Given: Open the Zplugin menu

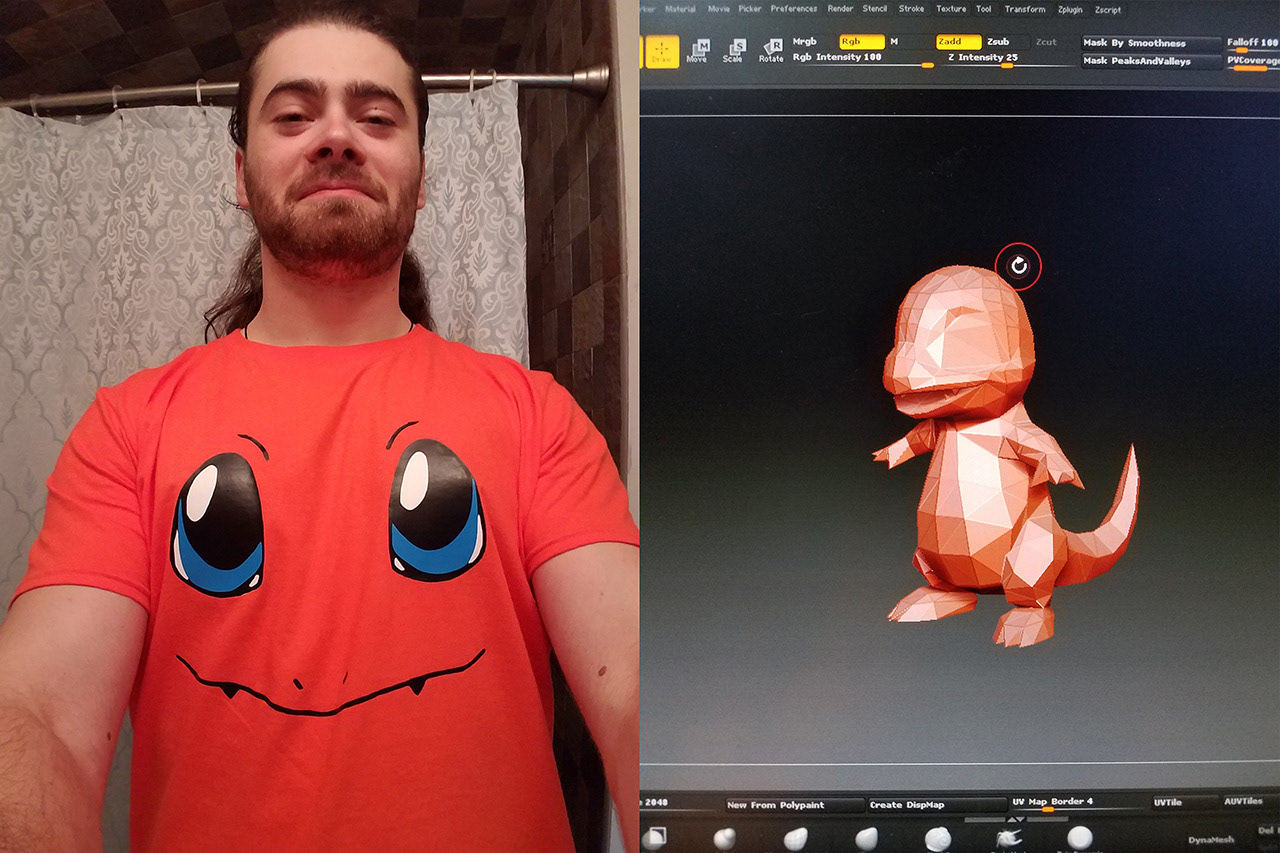Looking at the screenshot, I should coord(1070,9).
